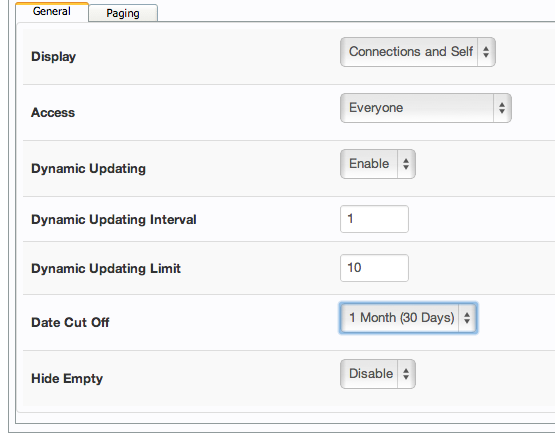Image resolution: width=555 pixels, height=433 pixels.
Task: Open the Dynamic Updating Enable dropdown
Action: (x=378, y=164)
